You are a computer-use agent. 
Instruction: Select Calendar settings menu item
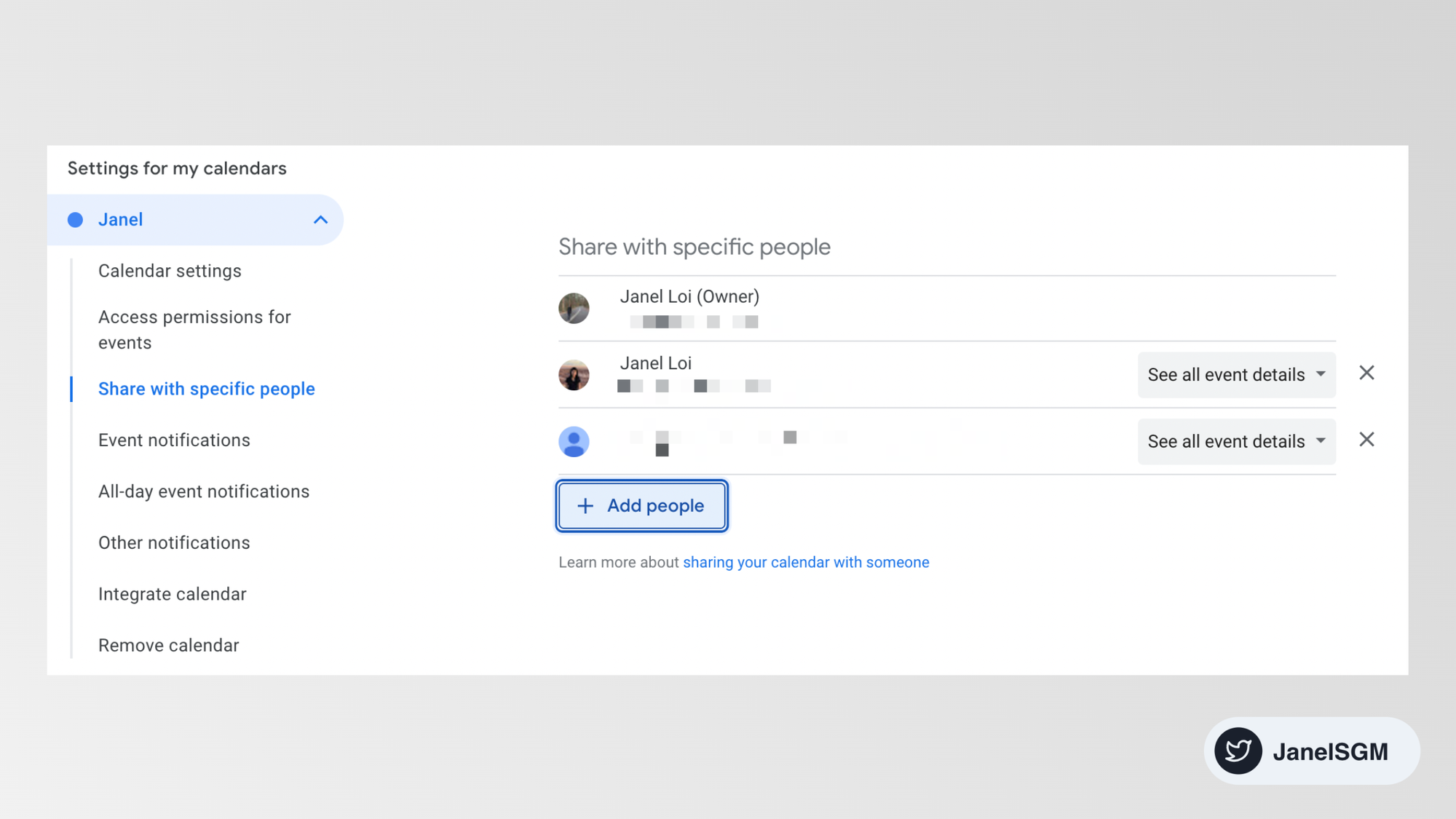tap(169, 270)
